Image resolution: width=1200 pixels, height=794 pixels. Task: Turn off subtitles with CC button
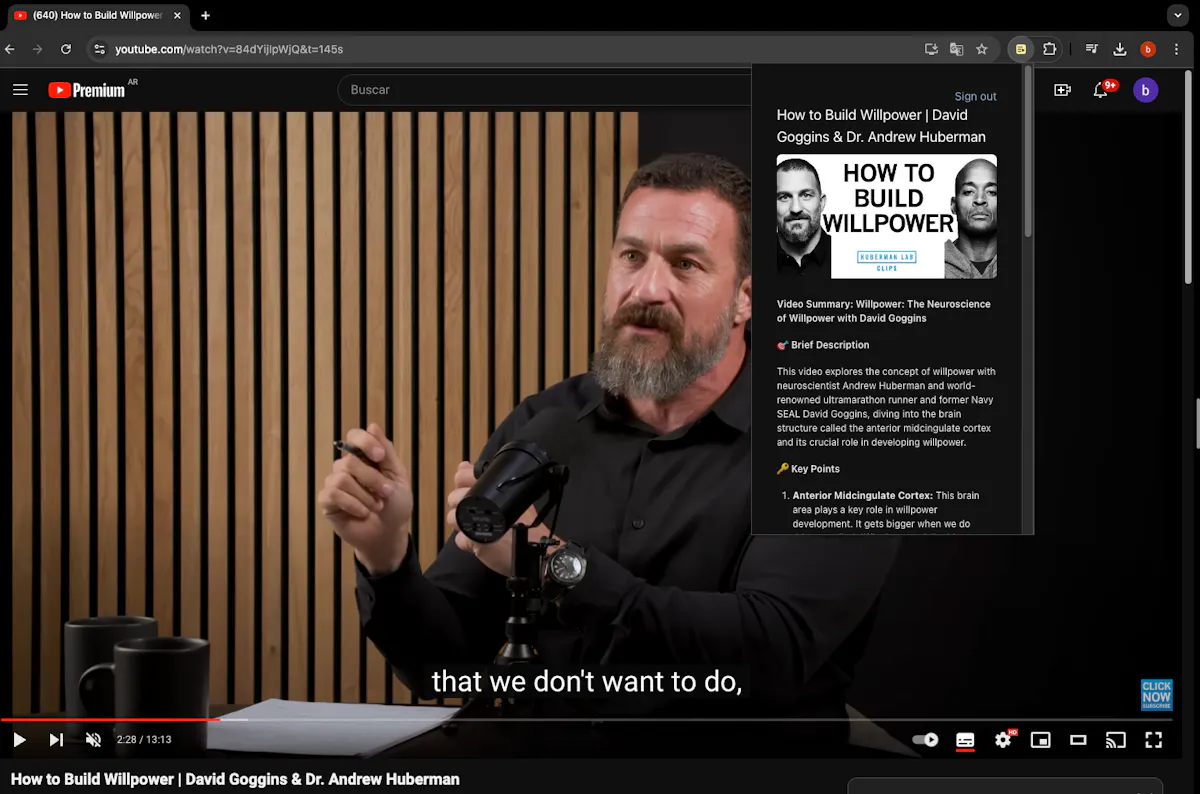click(965, 740)
